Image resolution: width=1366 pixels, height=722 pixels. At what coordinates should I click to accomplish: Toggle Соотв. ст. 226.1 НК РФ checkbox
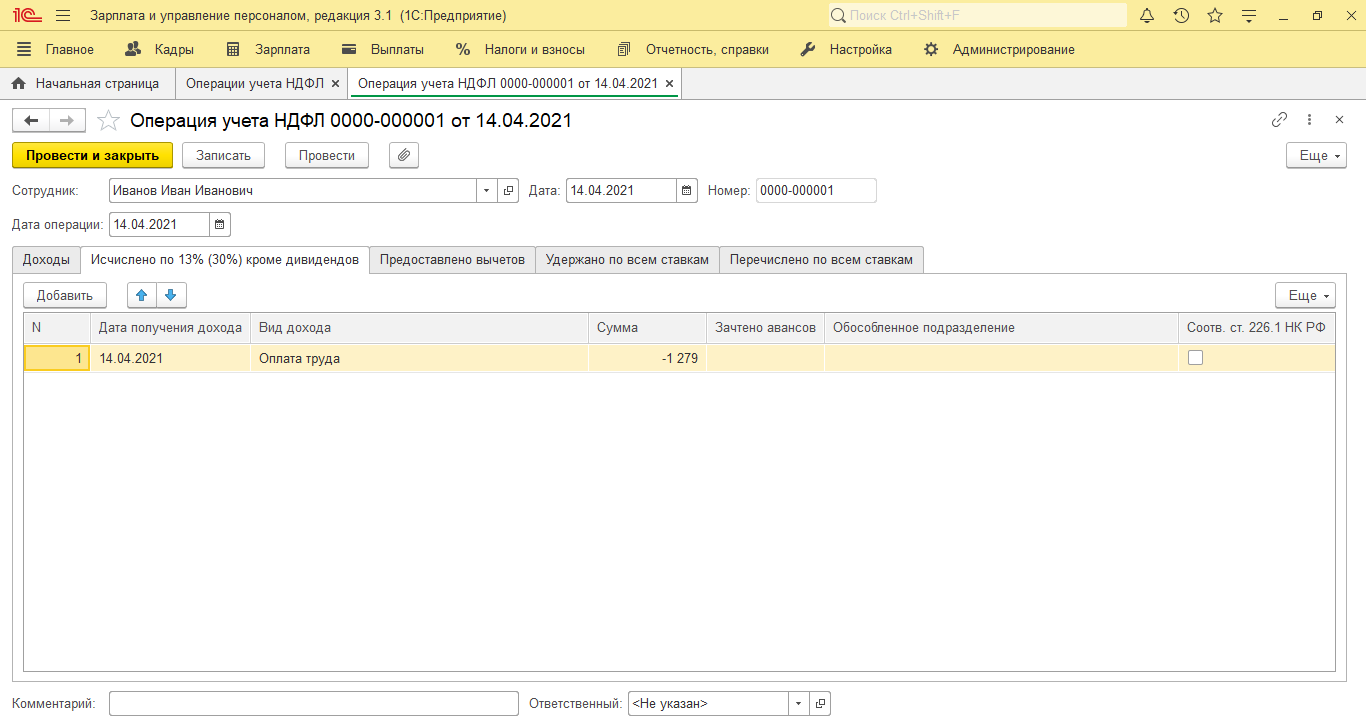[1195, 358]
